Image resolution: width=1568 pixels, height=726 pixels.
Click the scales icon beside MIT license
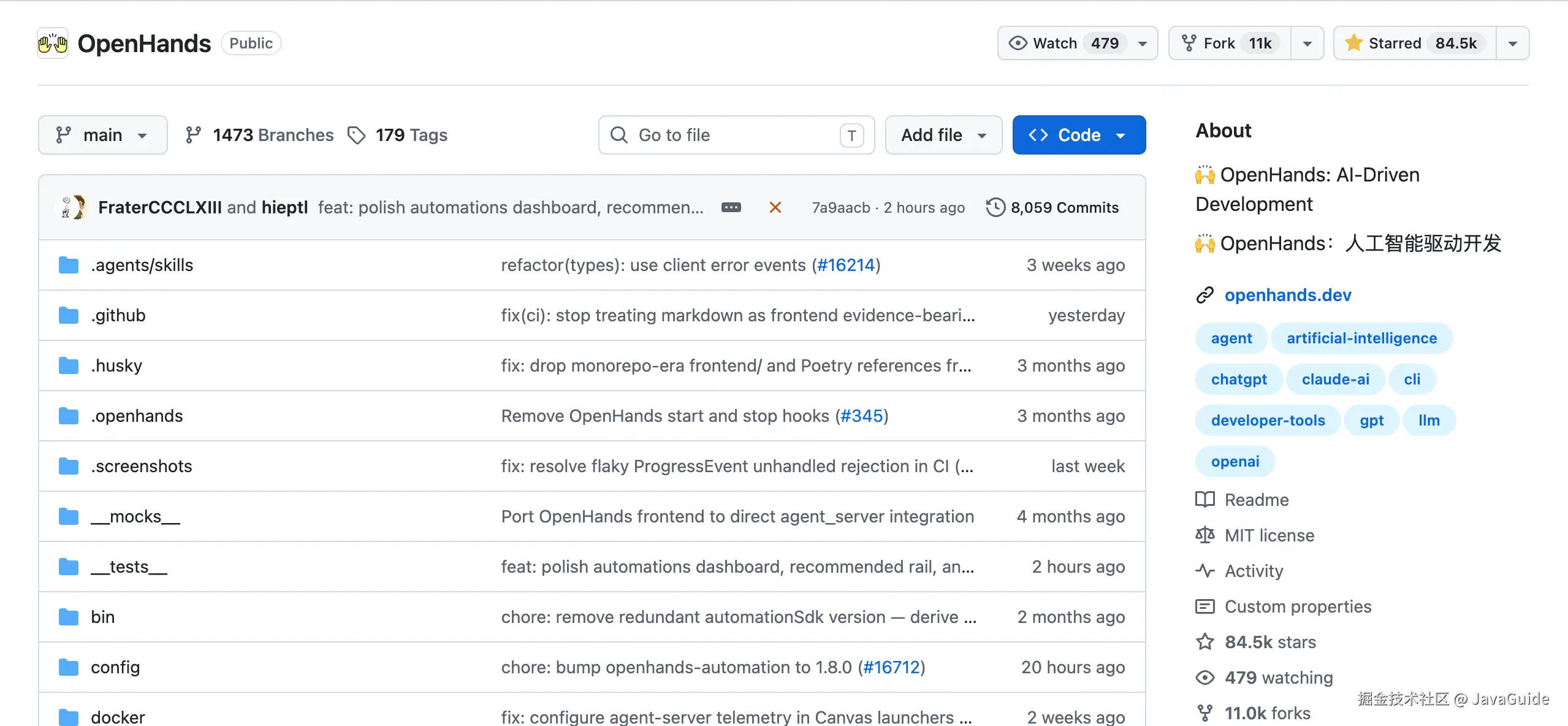click(1205, 535)
